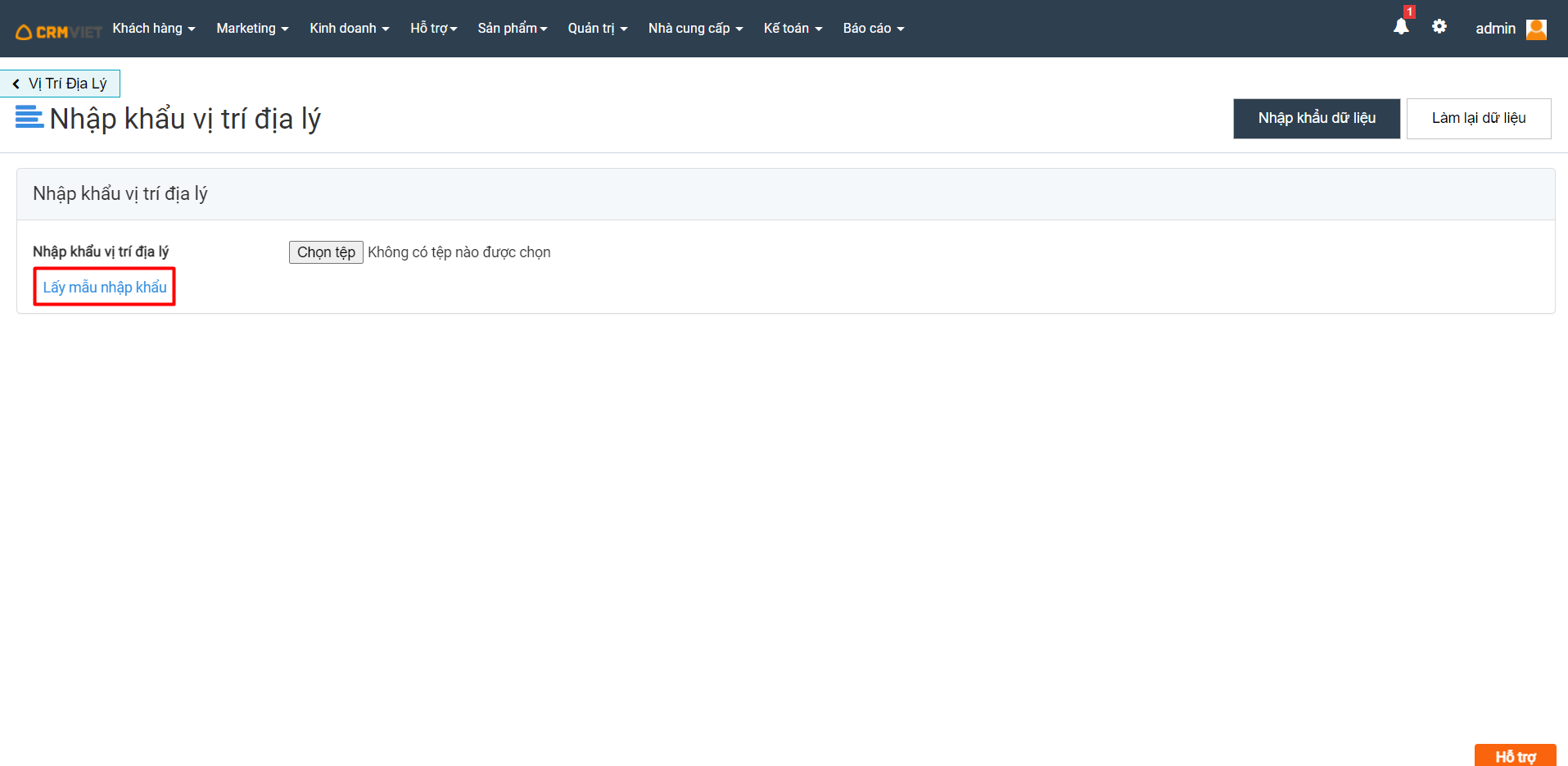The height and width of the screenshot is (766, 1568).
Task: Click the notification badge showing 1
Action: [x=1409, y=11]
